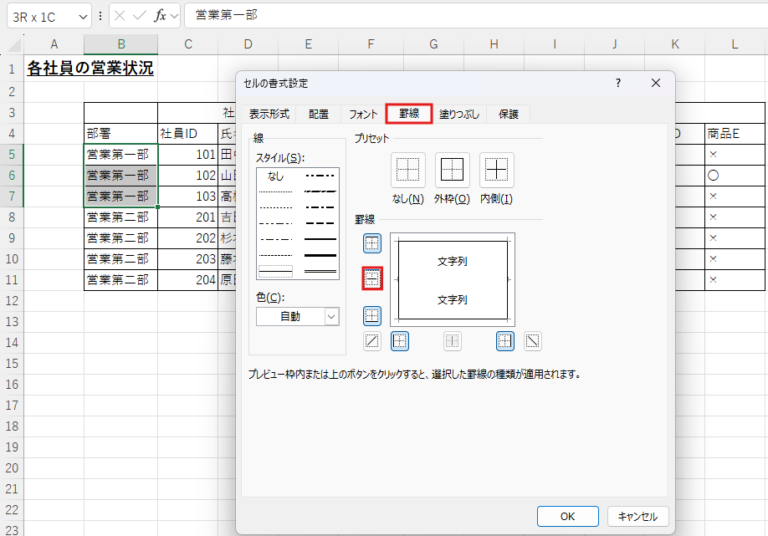Screen dimensions: 768x536
Task: Toggle the inside horizontal border button
Action: [x=372, y=279]
